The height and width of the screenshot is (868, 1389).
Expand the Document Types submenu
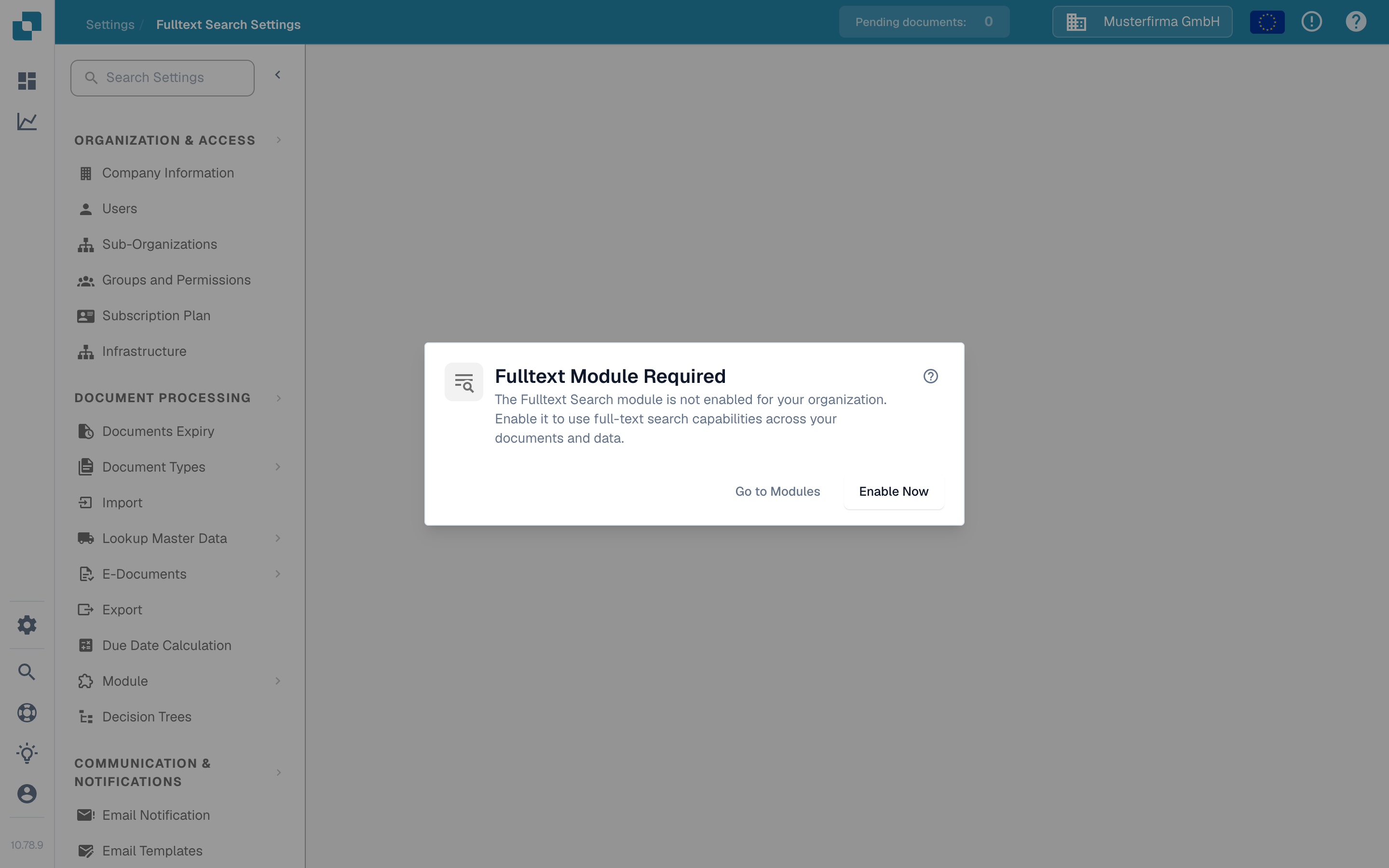(x=278, y=467)
